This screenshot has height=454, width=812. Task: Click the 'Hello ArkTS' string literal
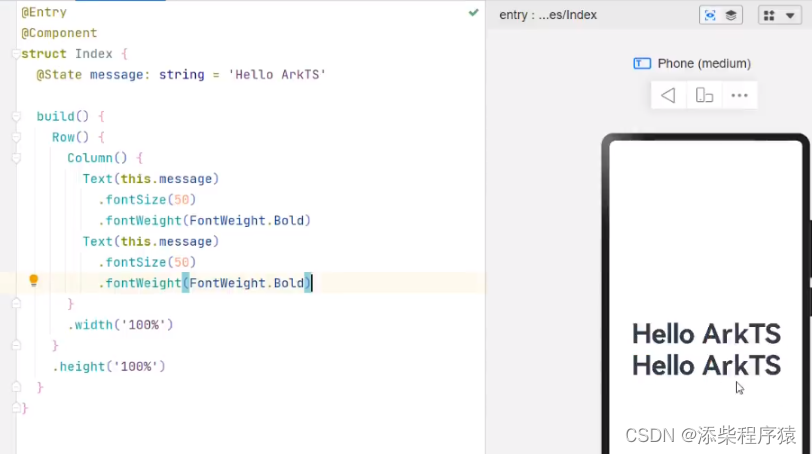tap(277, 75)
